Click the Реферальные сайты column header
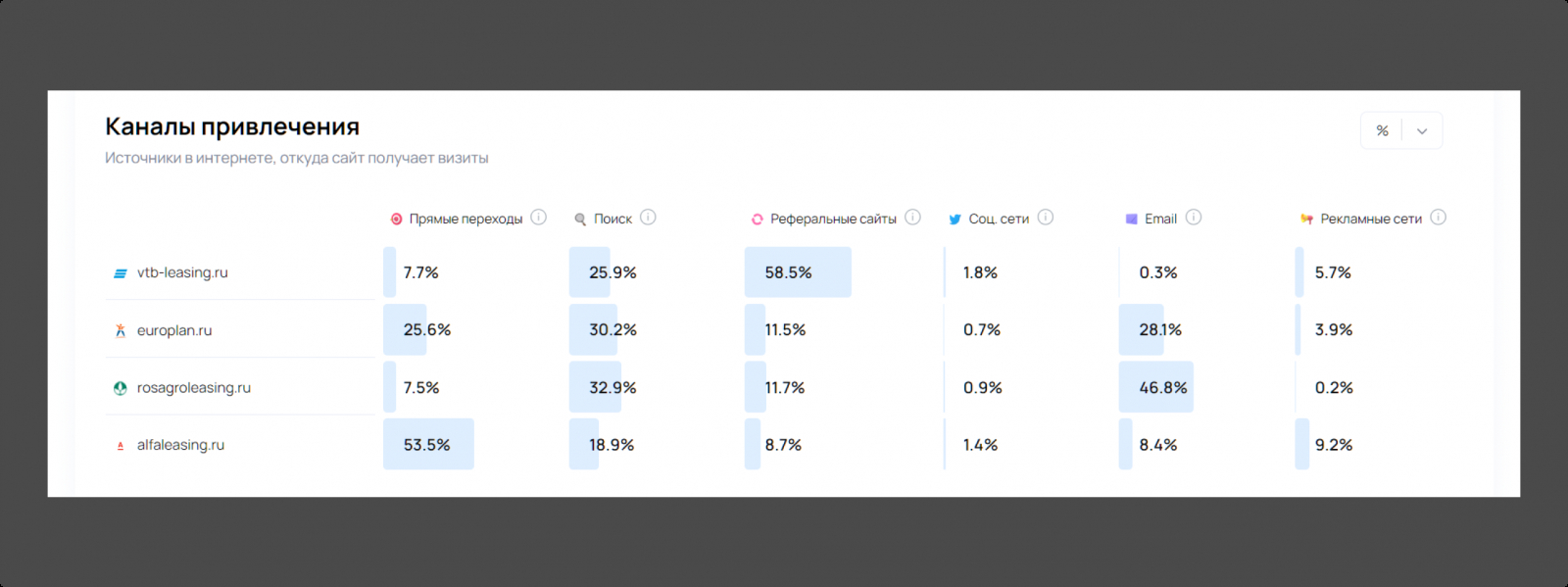The image size is (1568, 587). (833, 219)
